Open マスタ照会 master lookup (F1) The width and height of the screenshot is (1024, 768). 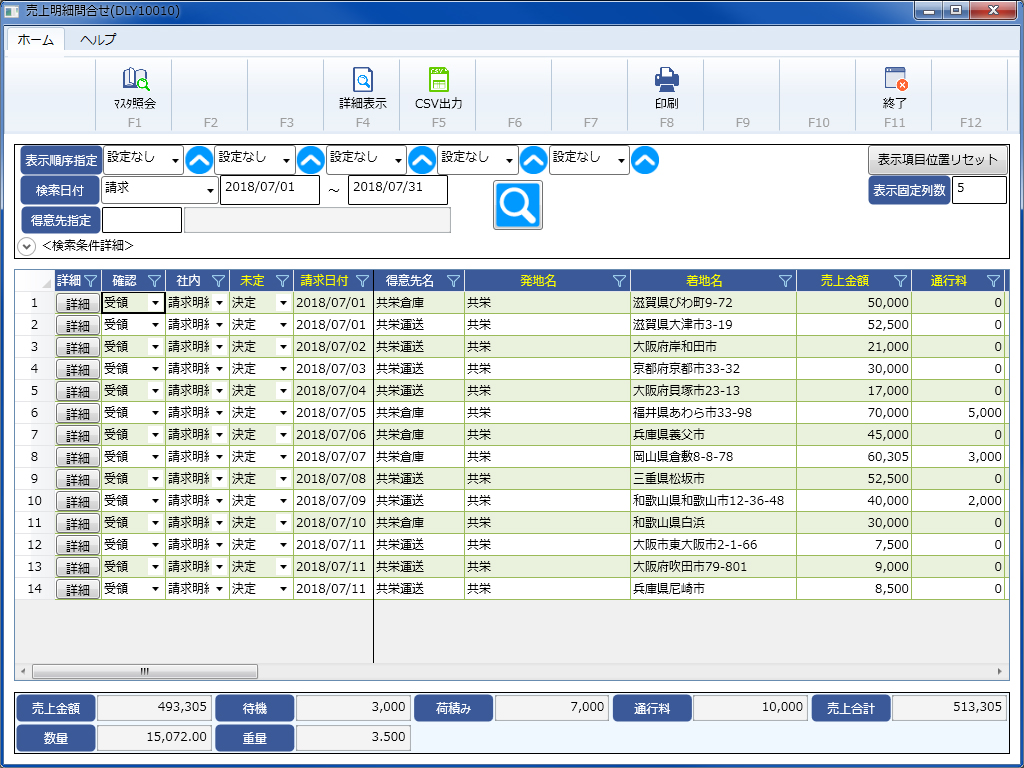click(135, 88)
